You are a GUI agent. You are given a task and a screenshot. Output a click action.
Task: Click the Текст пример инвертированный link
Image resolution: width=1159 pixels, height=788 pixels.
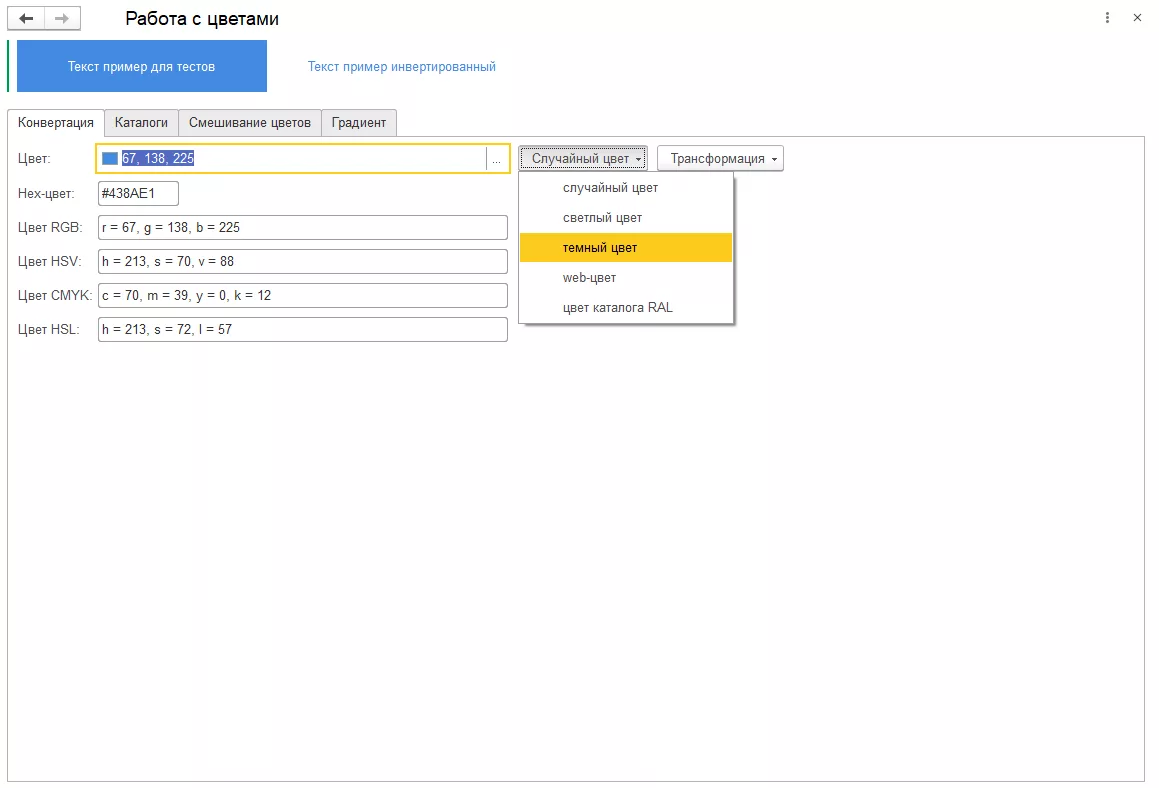click(401, 67)
